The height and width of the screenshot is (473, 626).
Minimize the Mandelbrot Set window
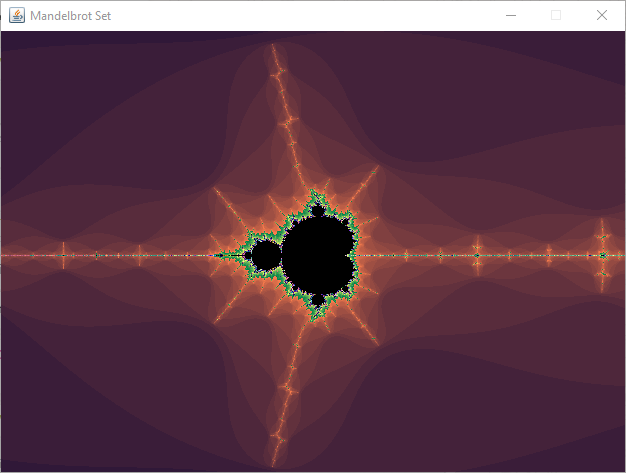511,16
